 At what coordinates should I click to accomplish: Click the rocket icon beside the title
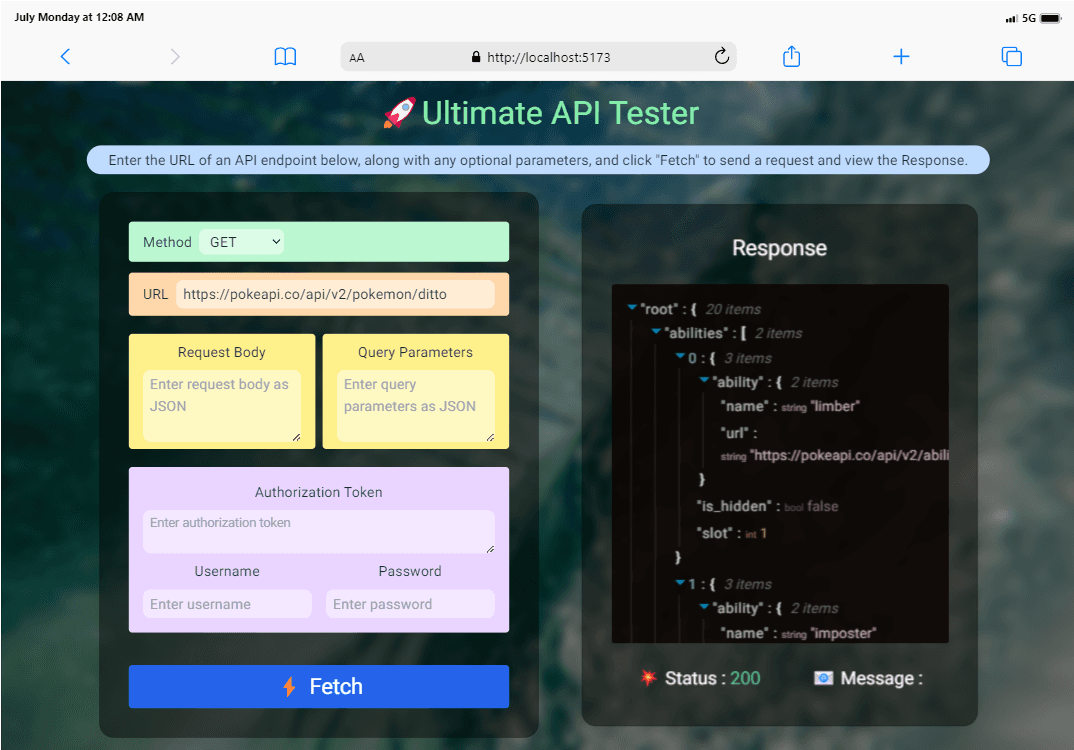pyautogui.click(x=399, y=114)
